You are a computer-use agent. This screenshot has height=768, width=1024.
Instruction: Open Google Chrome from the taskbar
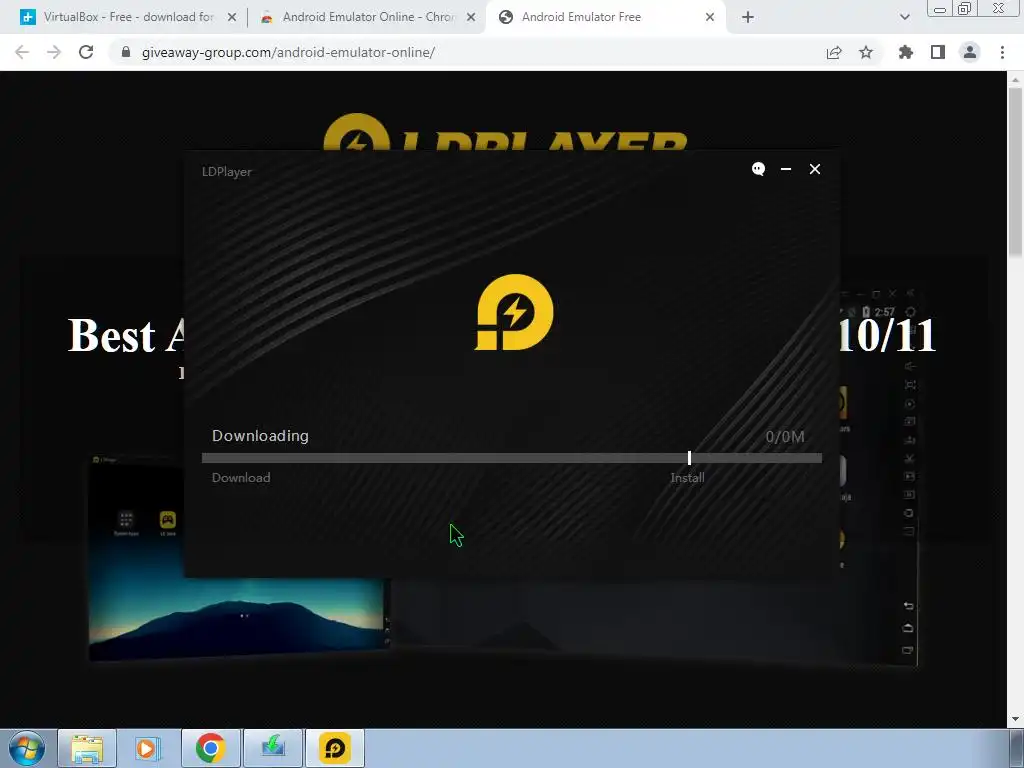pos(210,748)
